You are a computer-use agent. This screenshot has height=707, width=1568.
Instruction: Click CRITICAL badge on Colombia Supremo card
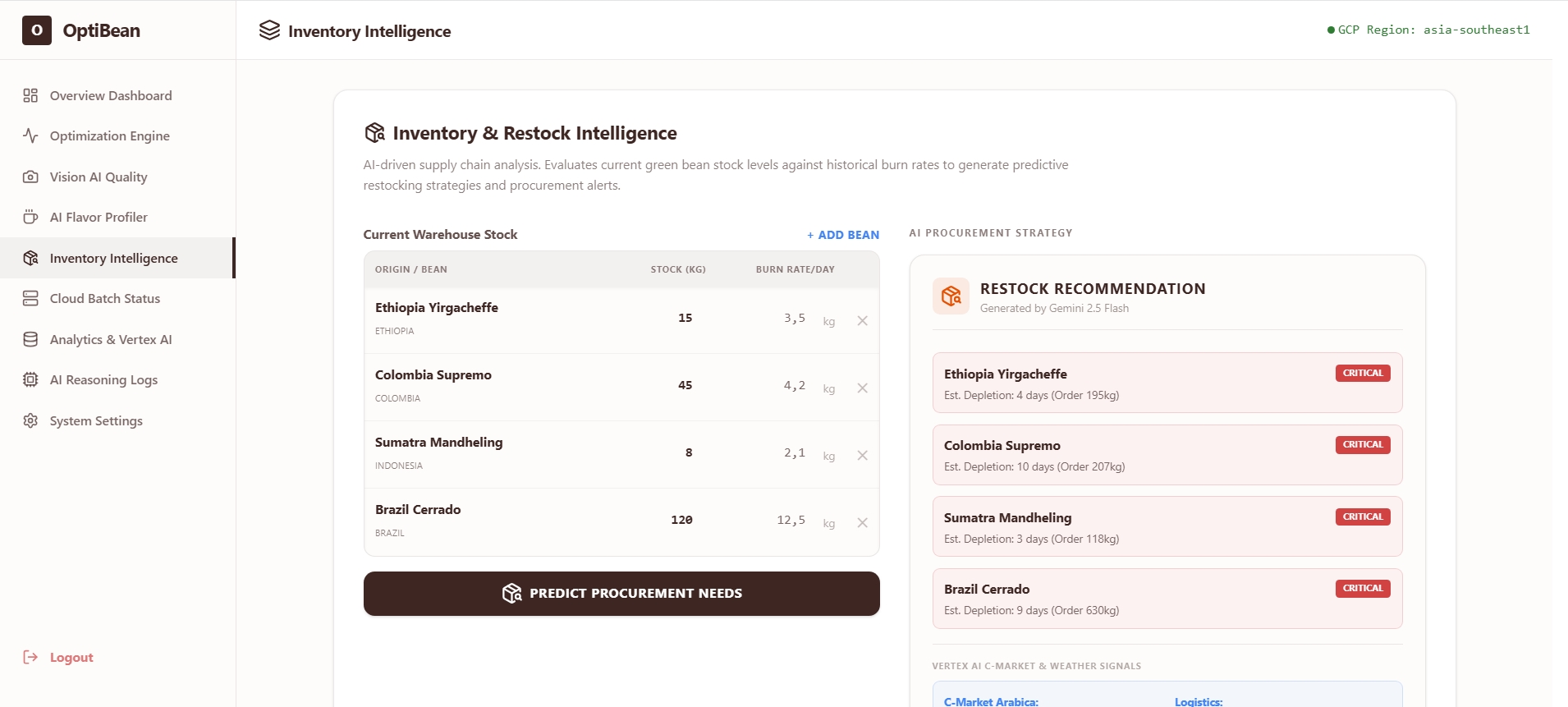coord(1363,444)
